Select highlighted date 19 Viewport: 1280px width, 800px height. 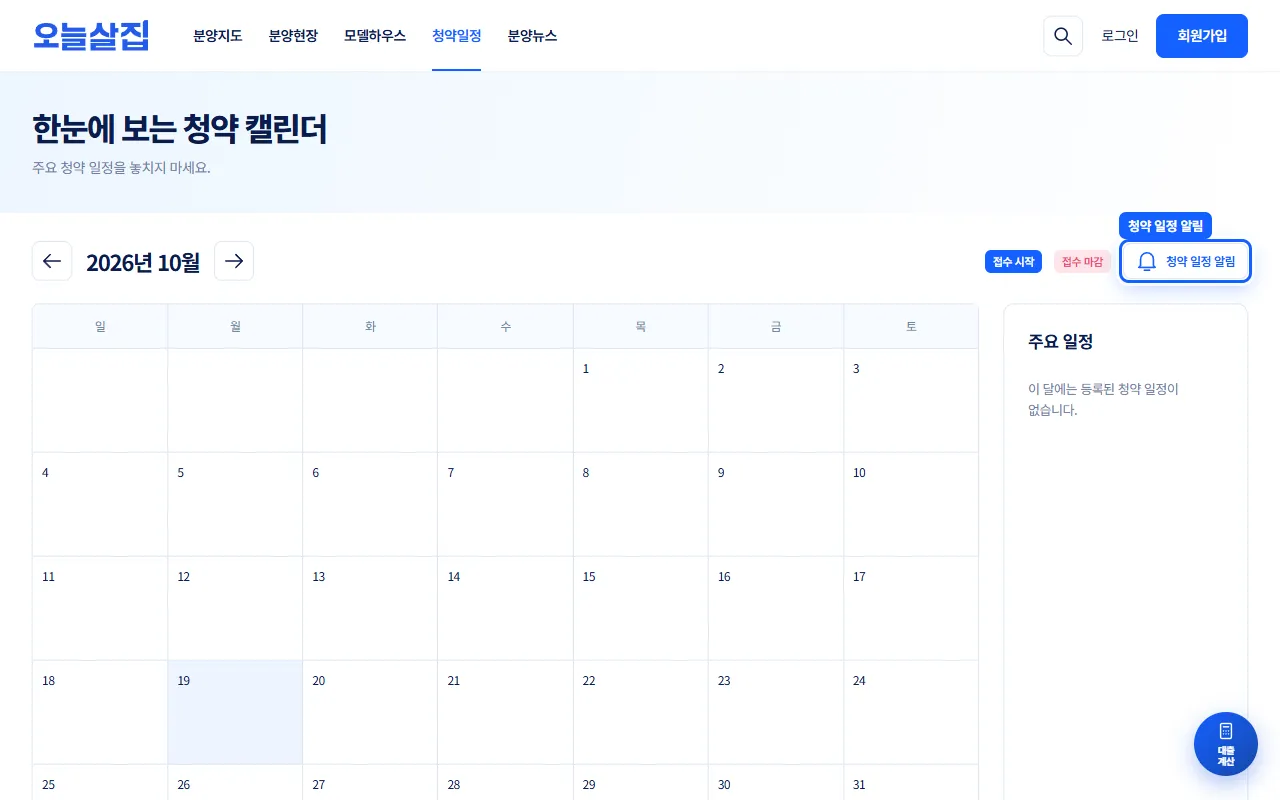tap(235, 712)
